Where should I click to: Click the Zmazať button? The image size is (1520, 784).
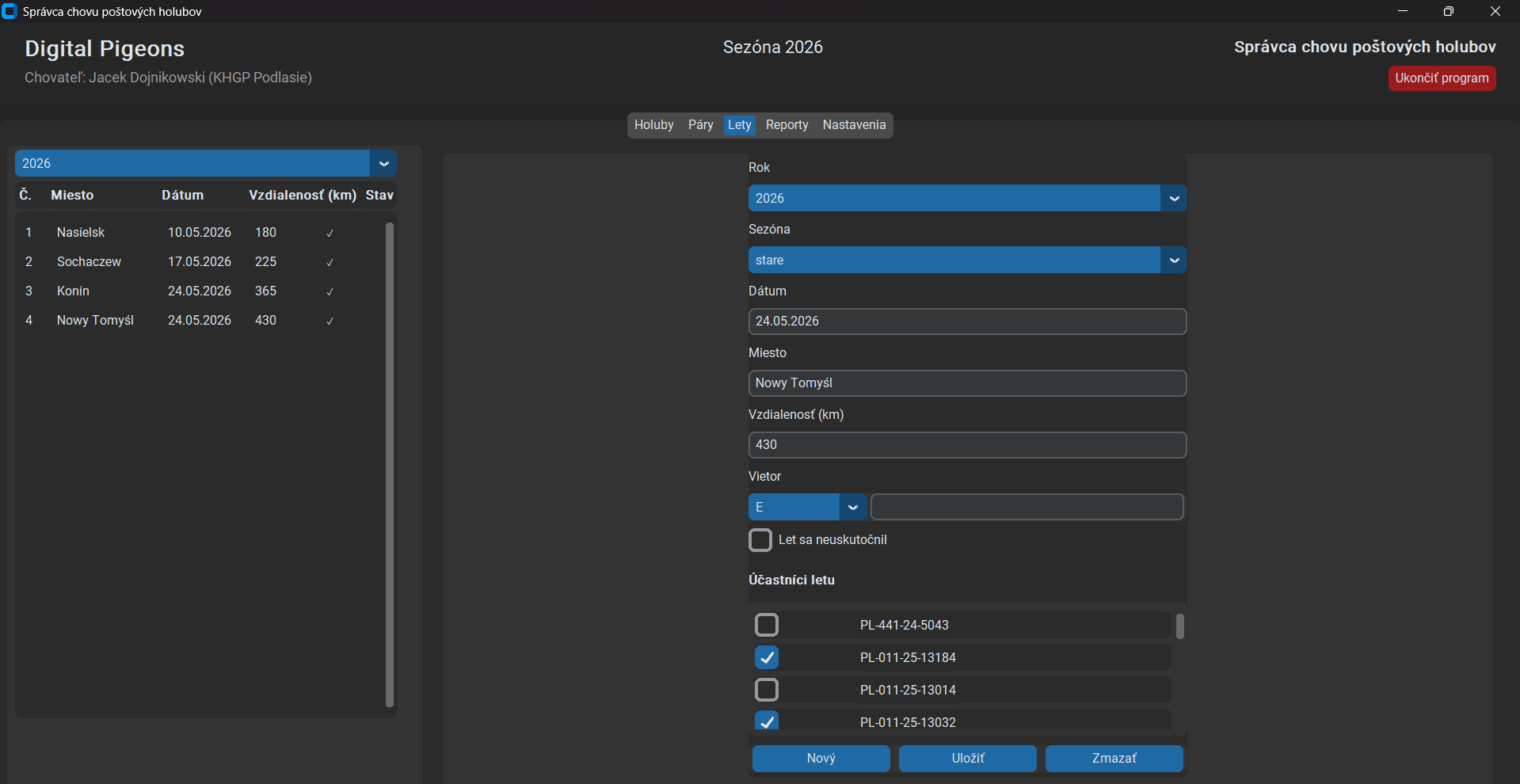[1114, 758]
